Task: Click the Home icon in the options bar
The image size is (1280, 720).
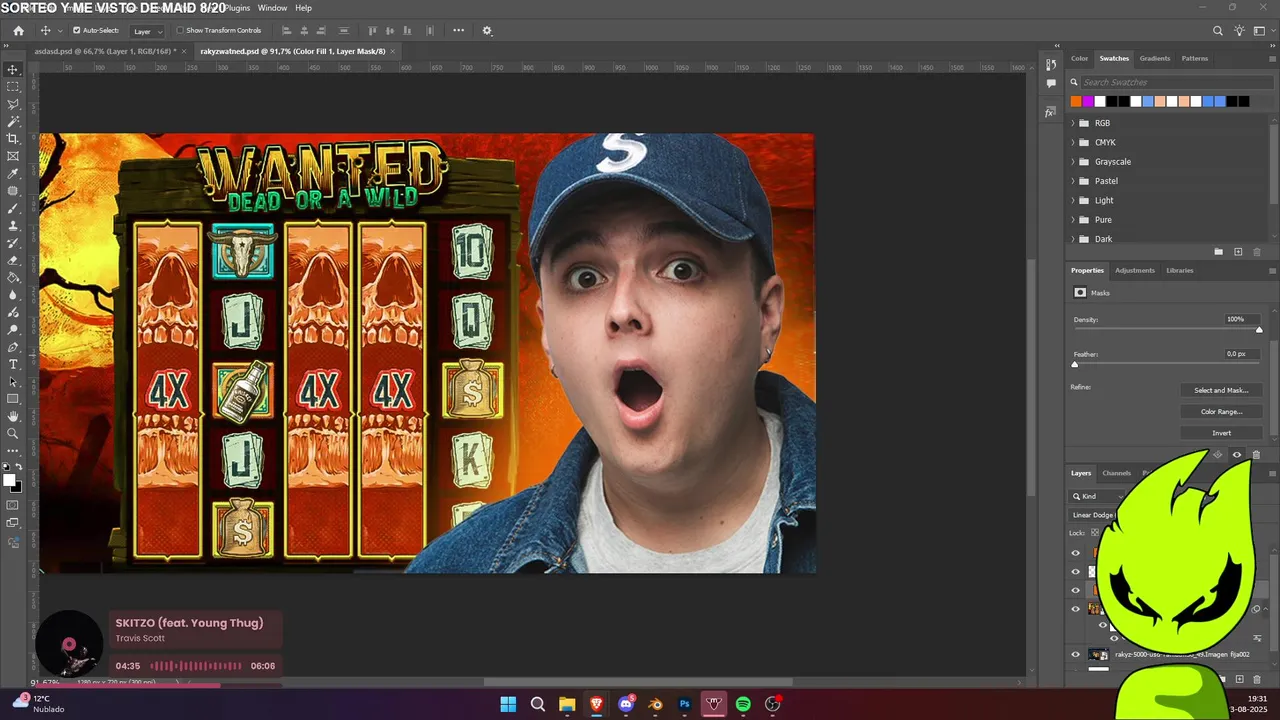Action: (x=18, y=31)
